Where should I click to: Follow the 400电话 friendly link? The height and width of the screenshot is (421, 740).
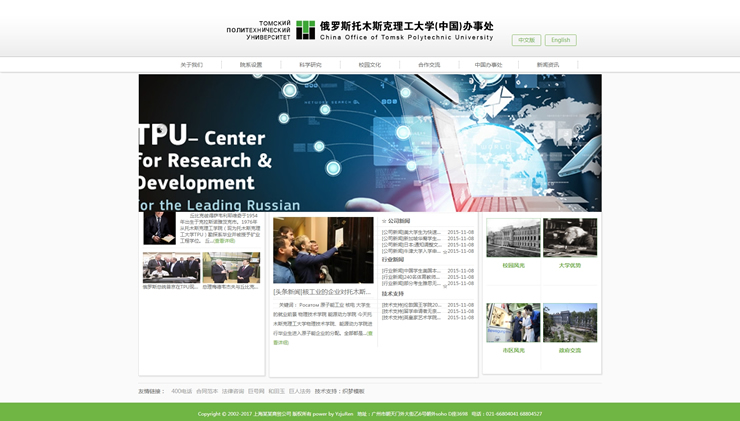point(181,391)
